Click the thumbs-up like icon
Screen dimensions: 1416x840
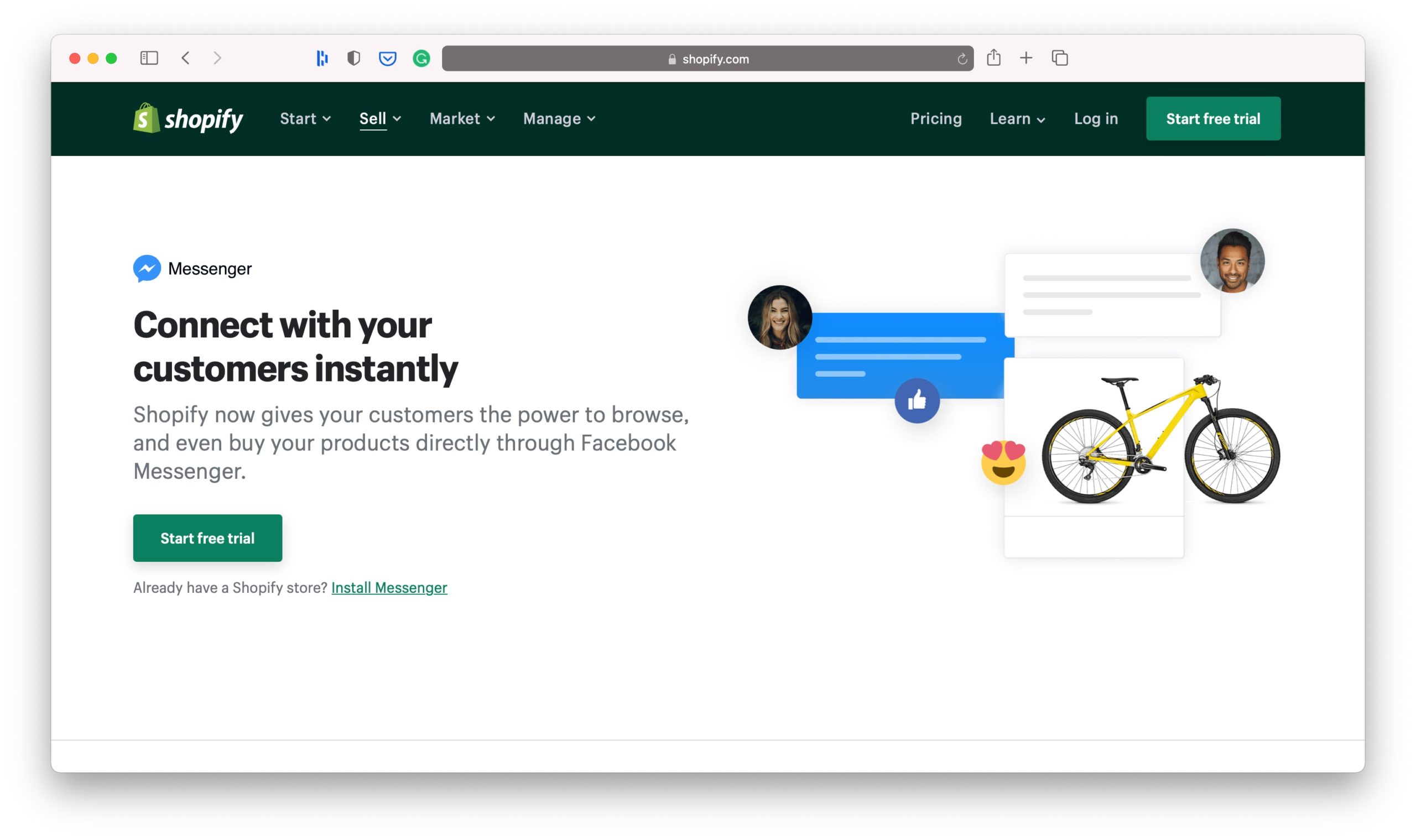click(917, 401)
